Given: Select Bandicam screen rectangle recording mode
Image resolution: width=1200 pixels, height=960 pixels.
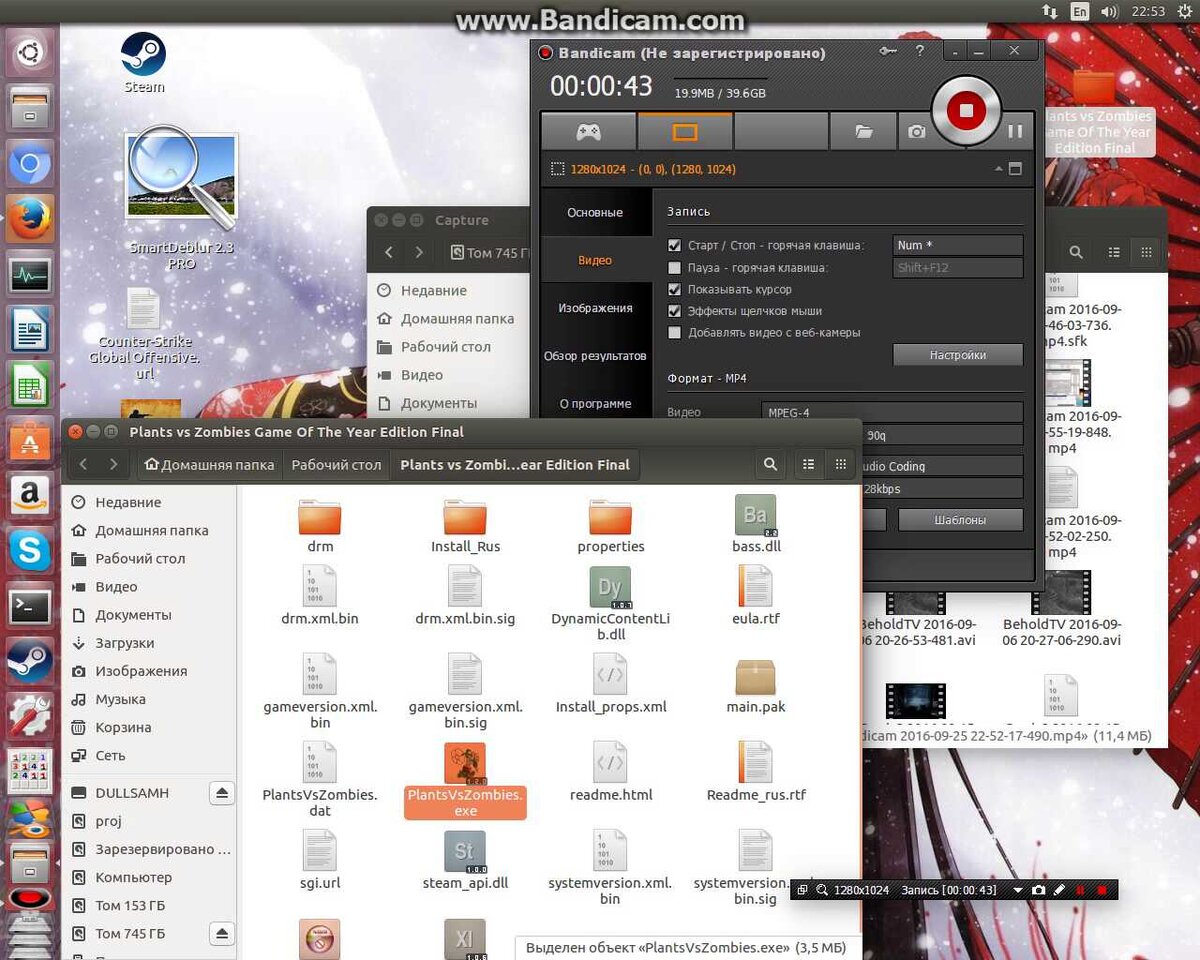Looking at the screenshot, I should (685, 131).
